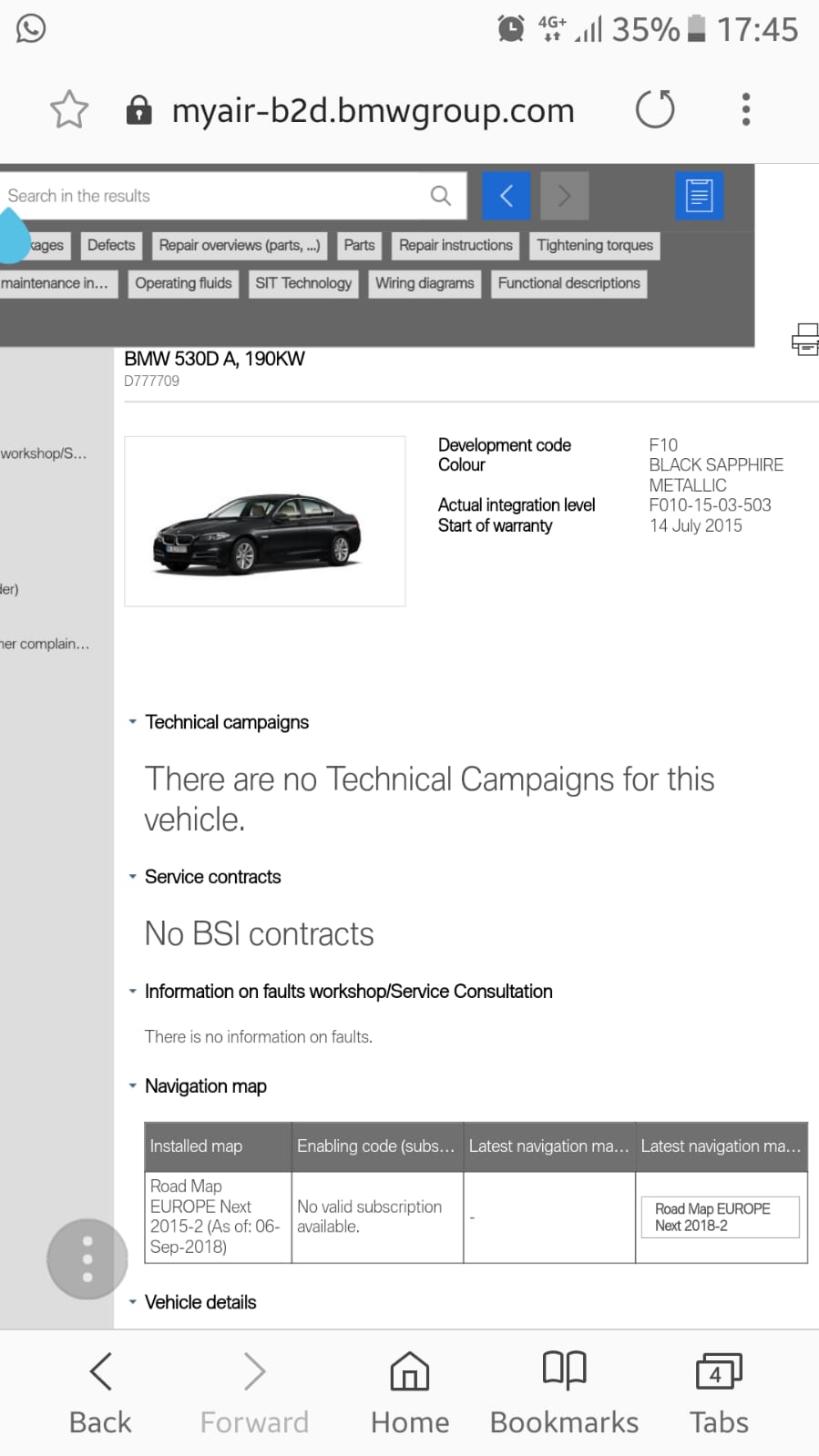
Task: Click the BMW 530D A, 190KW title
Action: coord(214,359)
